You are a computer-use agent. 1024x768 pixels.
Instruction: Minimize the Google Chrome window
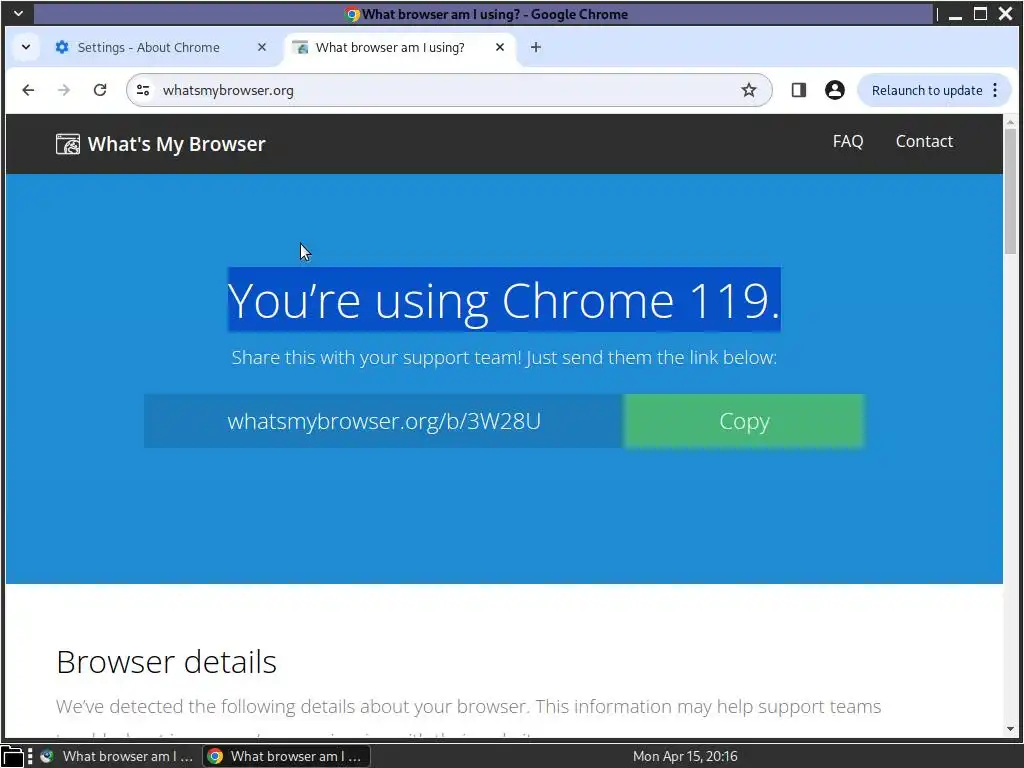click(955, 14)
